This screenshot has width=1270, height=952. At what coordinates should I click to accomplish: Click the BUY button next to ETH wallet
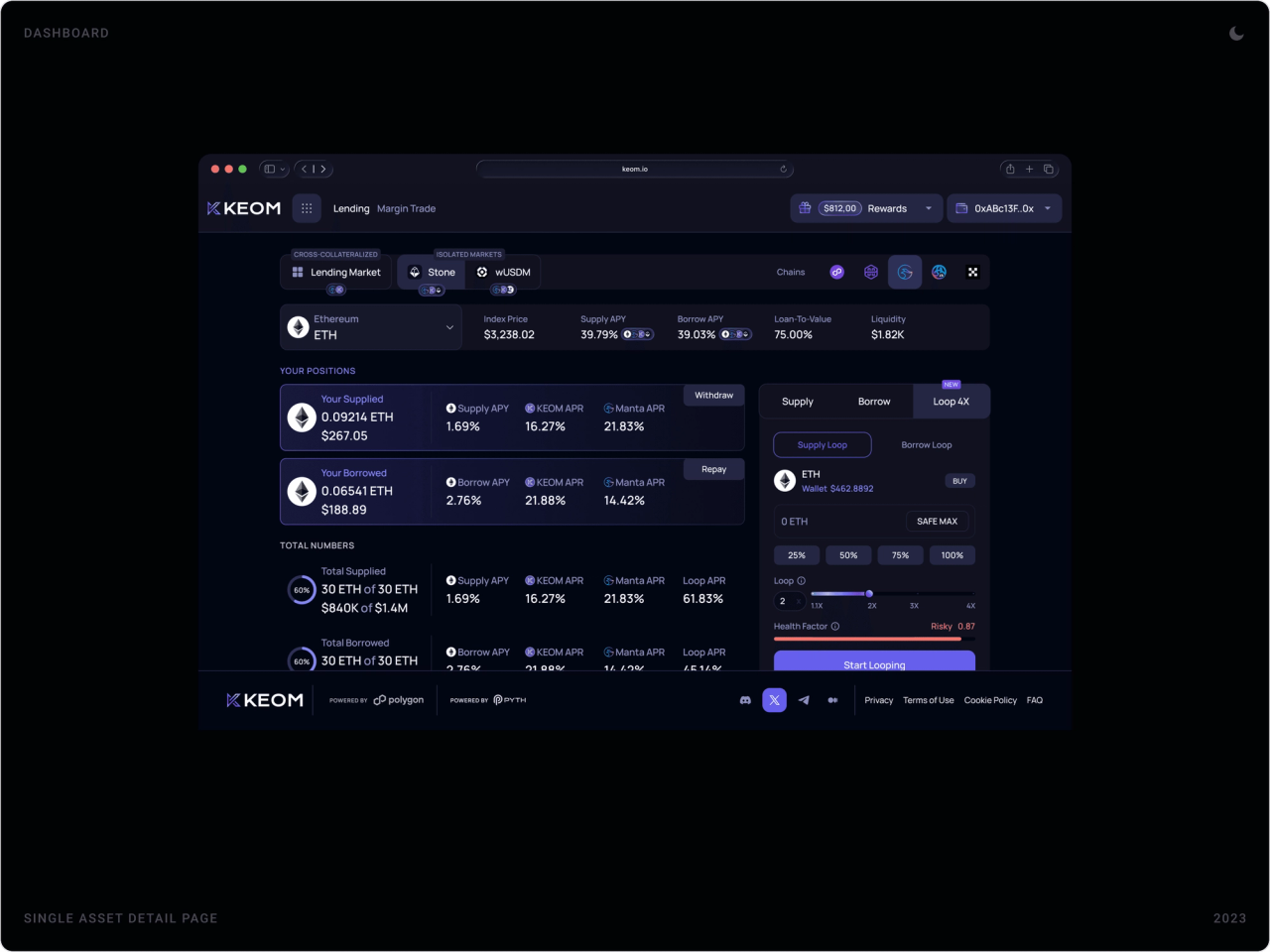click(959, 481)
